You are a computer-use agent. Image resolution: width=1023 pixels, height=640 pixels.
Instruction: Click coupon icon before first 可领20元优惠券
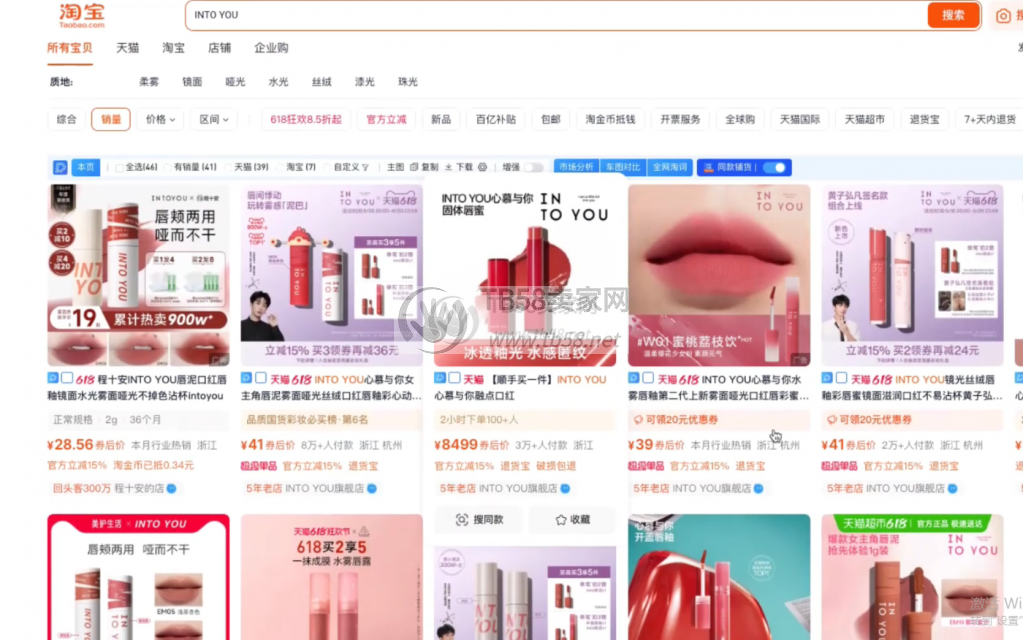[x=638, y=419]
